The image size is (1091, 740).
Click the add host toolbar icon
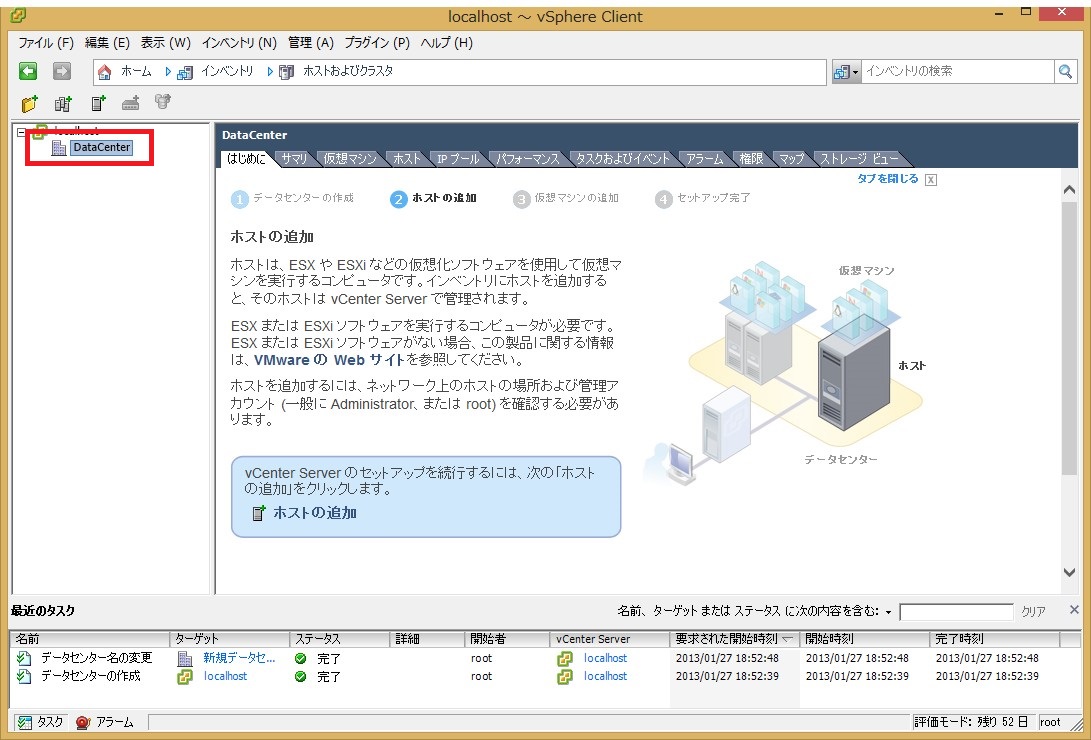pyautogui.click(x=98, y=104)
